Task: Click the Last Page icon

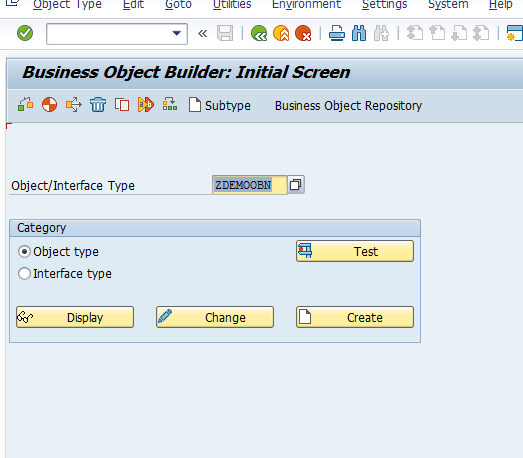Action: click(x=481, y=33)
